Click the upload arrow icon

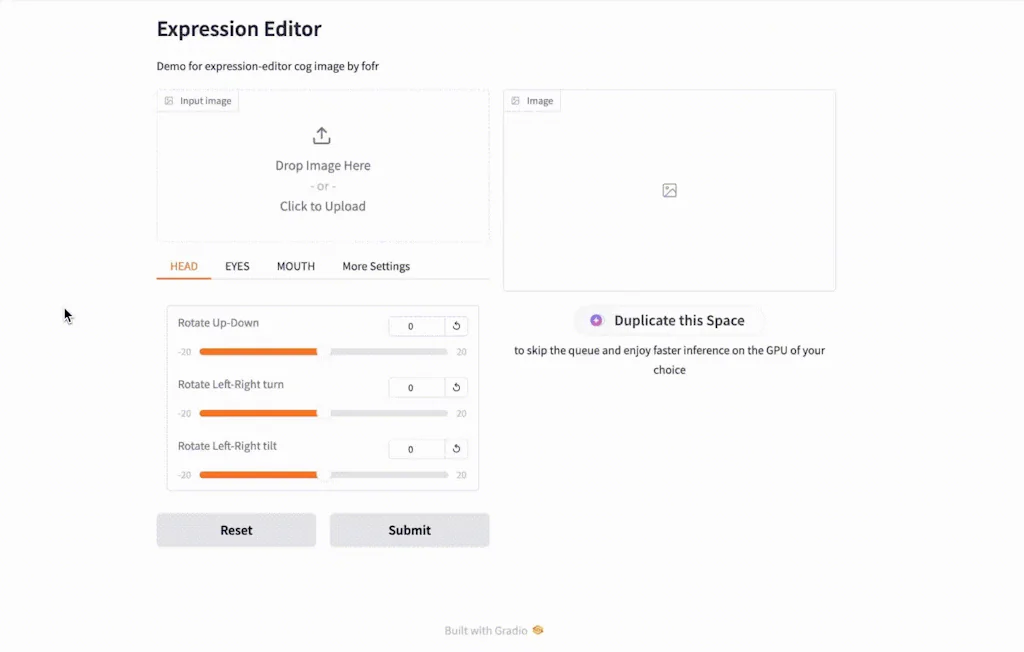pos(322,136)
